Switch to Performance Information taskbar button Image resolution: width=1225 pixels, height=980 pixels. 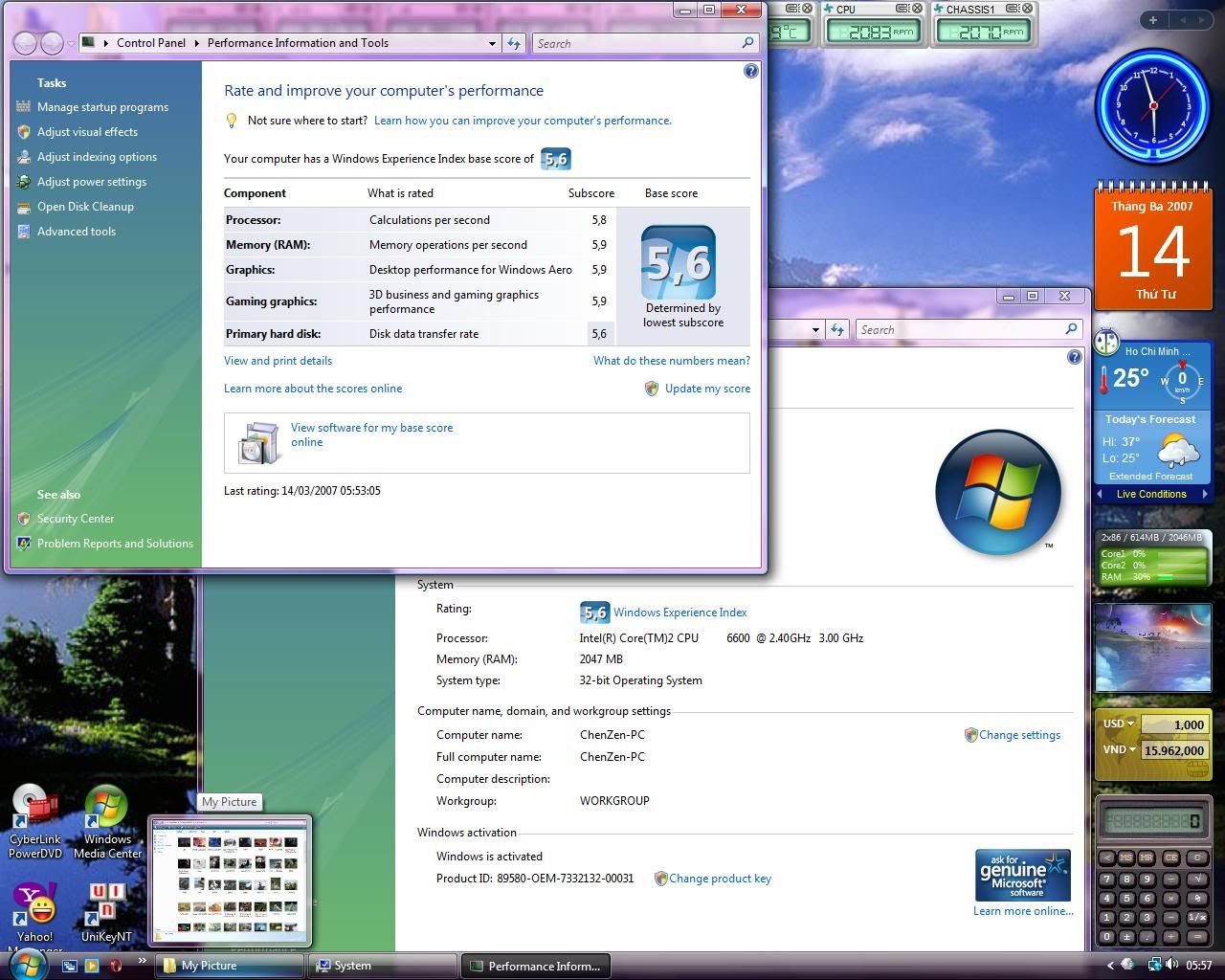tap(535, 966)
